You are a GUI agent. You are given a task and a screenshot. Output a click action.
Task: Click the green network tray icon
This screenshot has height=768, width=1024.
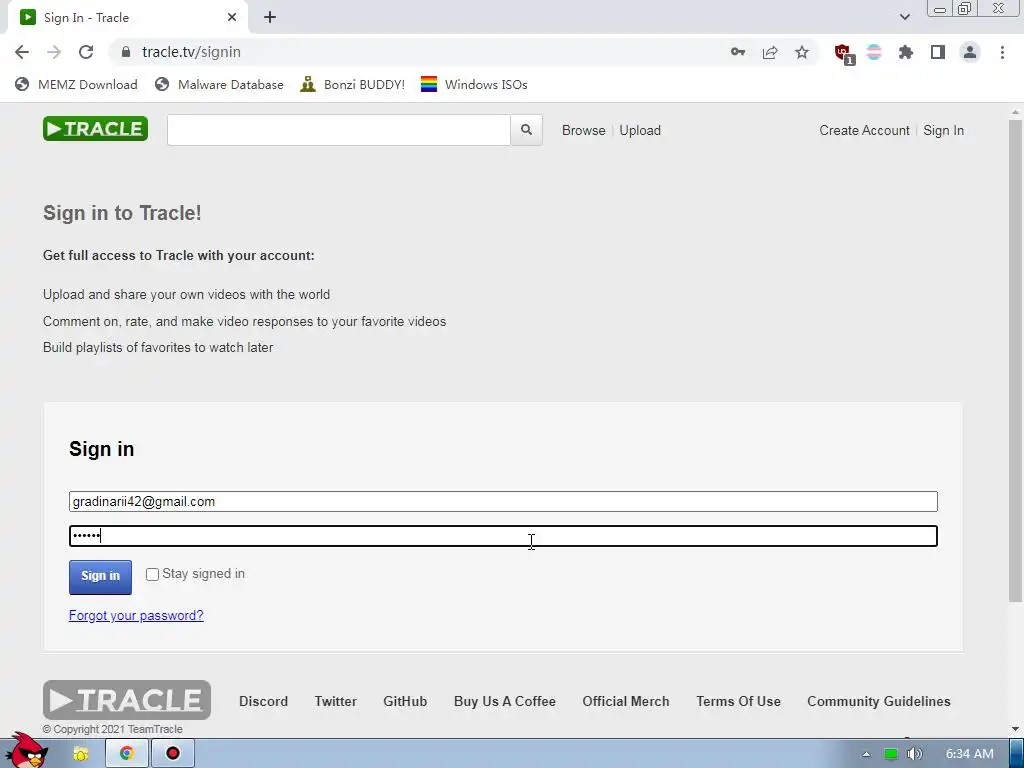point(891,754)
